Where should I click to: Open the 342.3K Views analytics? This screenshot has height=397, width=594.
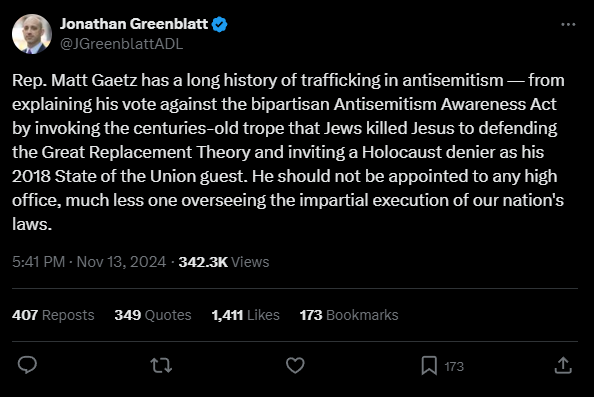(x=224, y=262)
